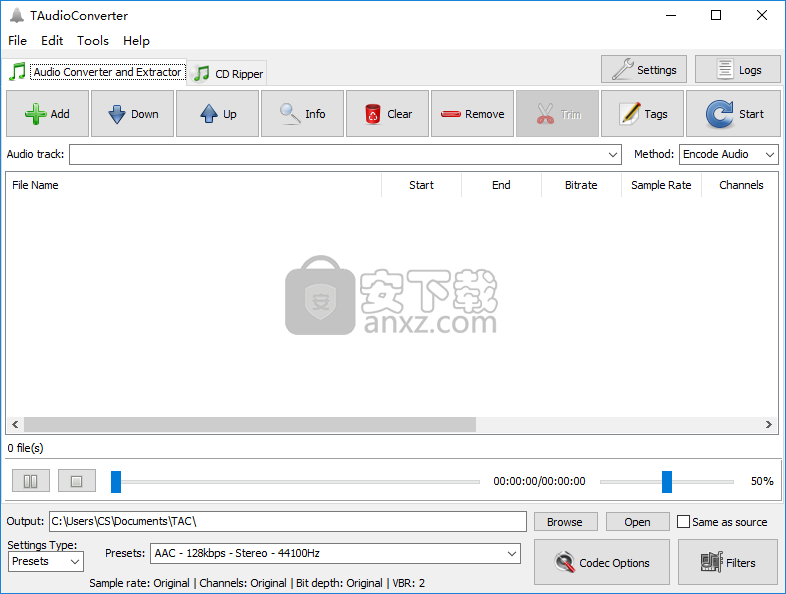Image resolution: width=786 pixels, height=594 pixels.
Task: Open the Tools menu
Action: pyautogui.click(x=93, y=41)
